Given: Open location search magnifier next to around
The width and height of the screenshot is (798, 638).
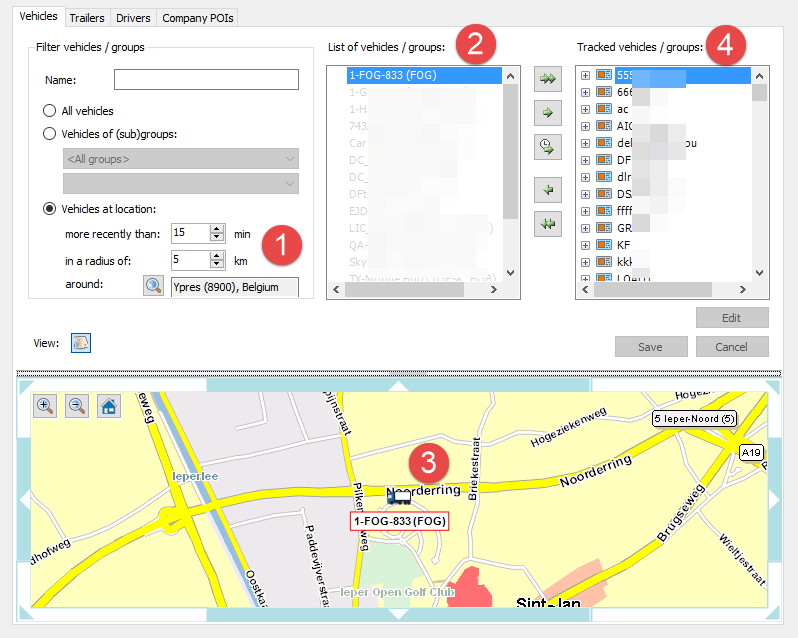Looking at the screenshot, I should (154, 287).
